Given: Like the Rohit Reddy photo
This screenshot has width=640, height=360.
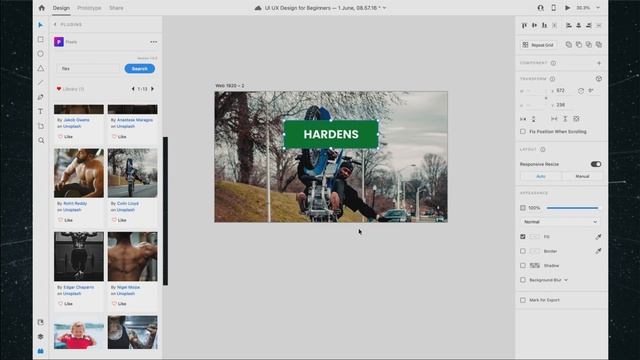Looking at the screenshot, I should [x=65, y=220].
